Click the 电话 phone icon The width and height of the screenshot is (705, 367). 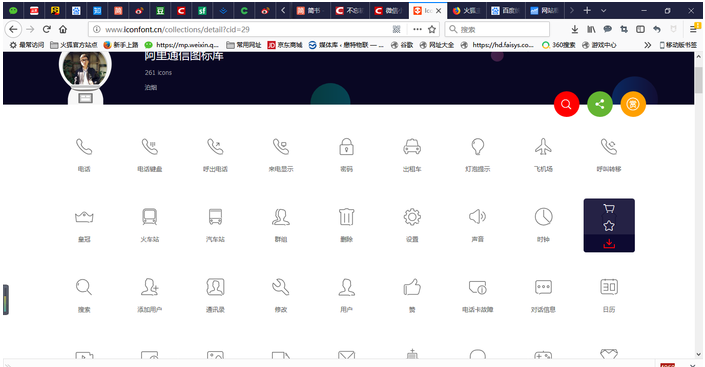coord(84,147)
